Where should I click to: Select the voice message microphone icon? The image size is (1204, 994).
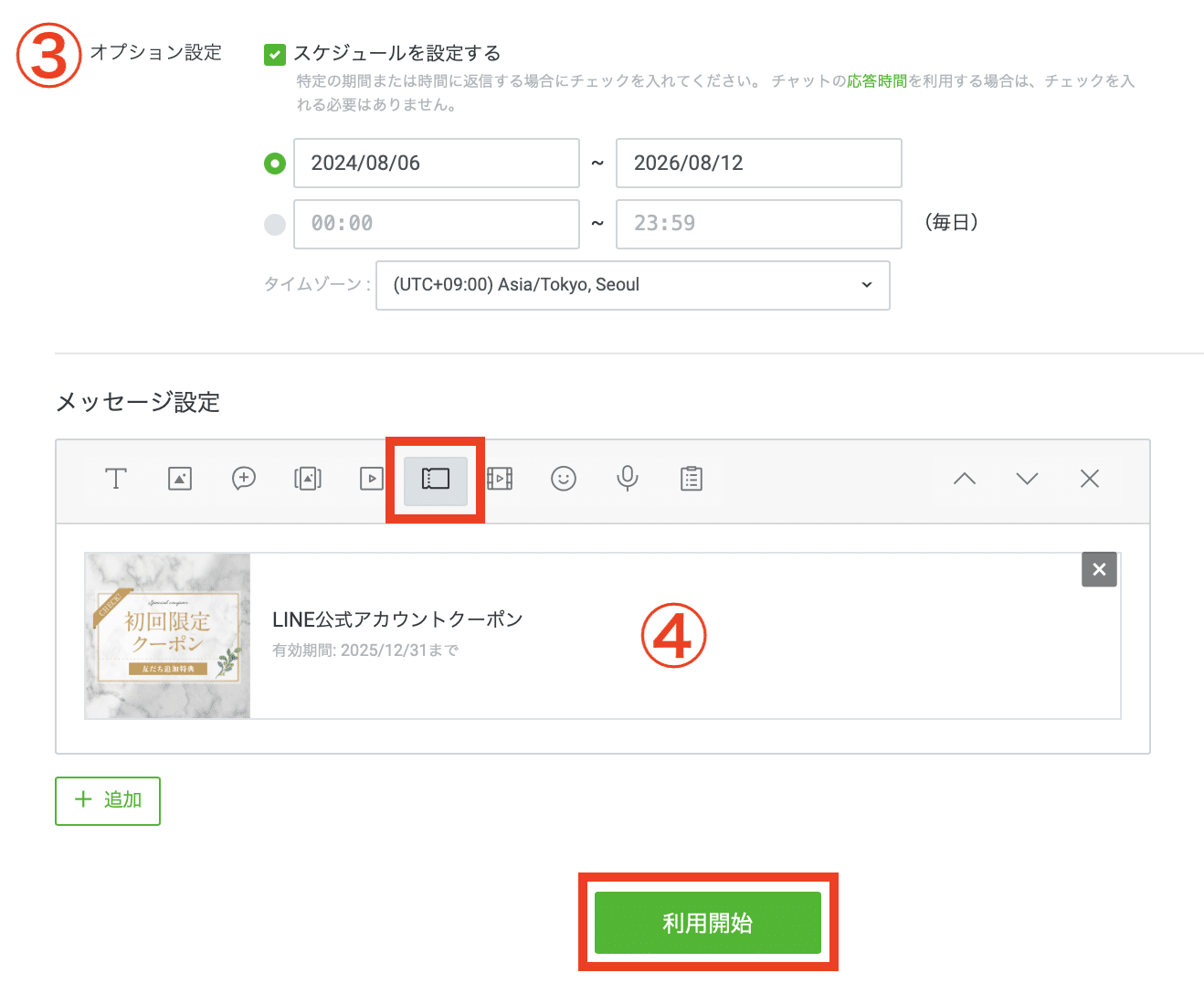[628, 479]
